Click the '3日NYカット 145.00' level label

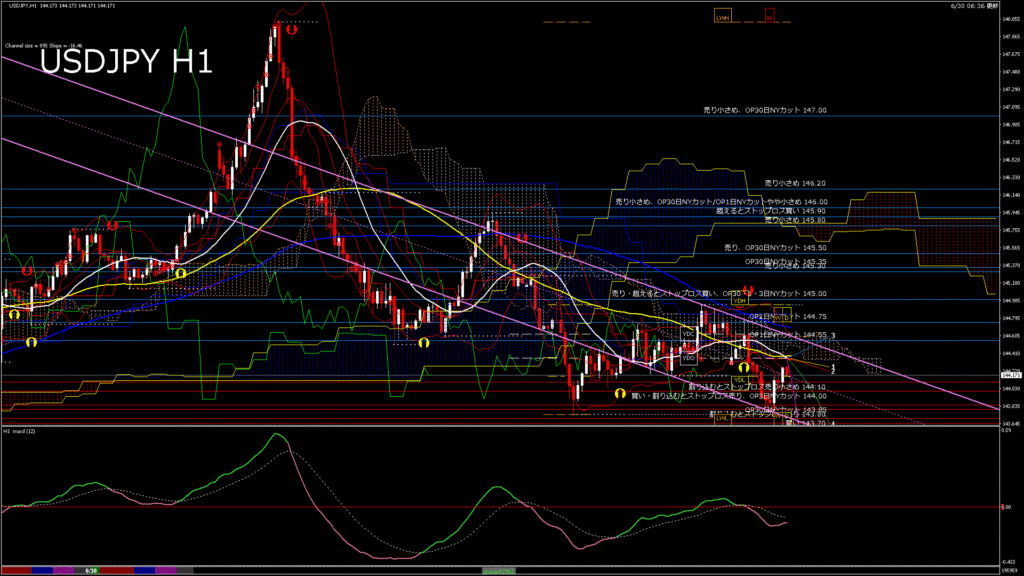pyautogui.click(x=793, y=294)
